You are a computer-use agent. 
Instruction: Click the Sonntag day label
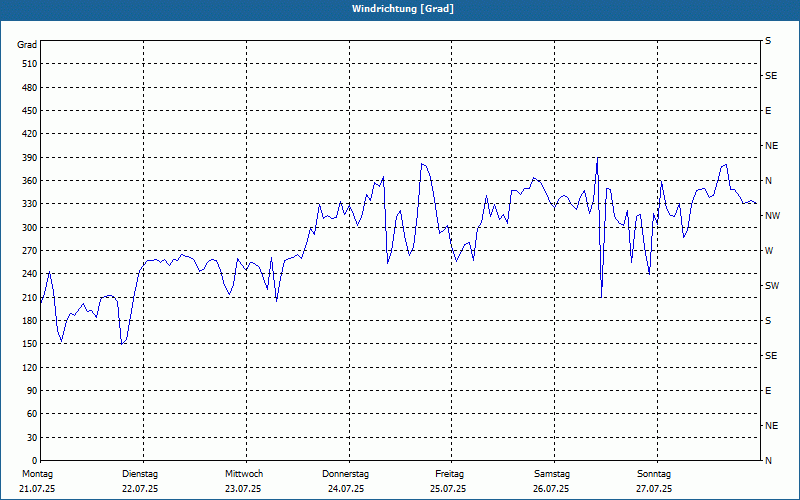pos(654,474)
